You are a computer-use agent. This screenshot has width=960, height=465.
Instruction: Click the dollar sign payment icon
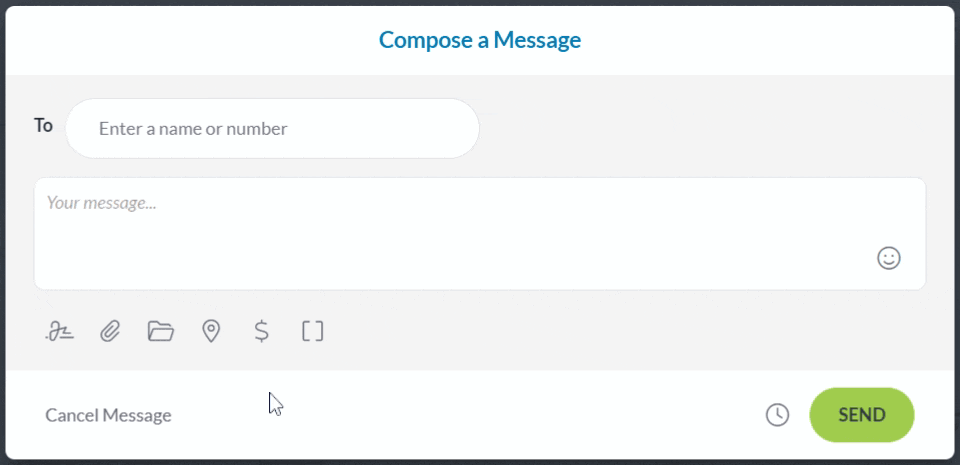tap(262, 331)
